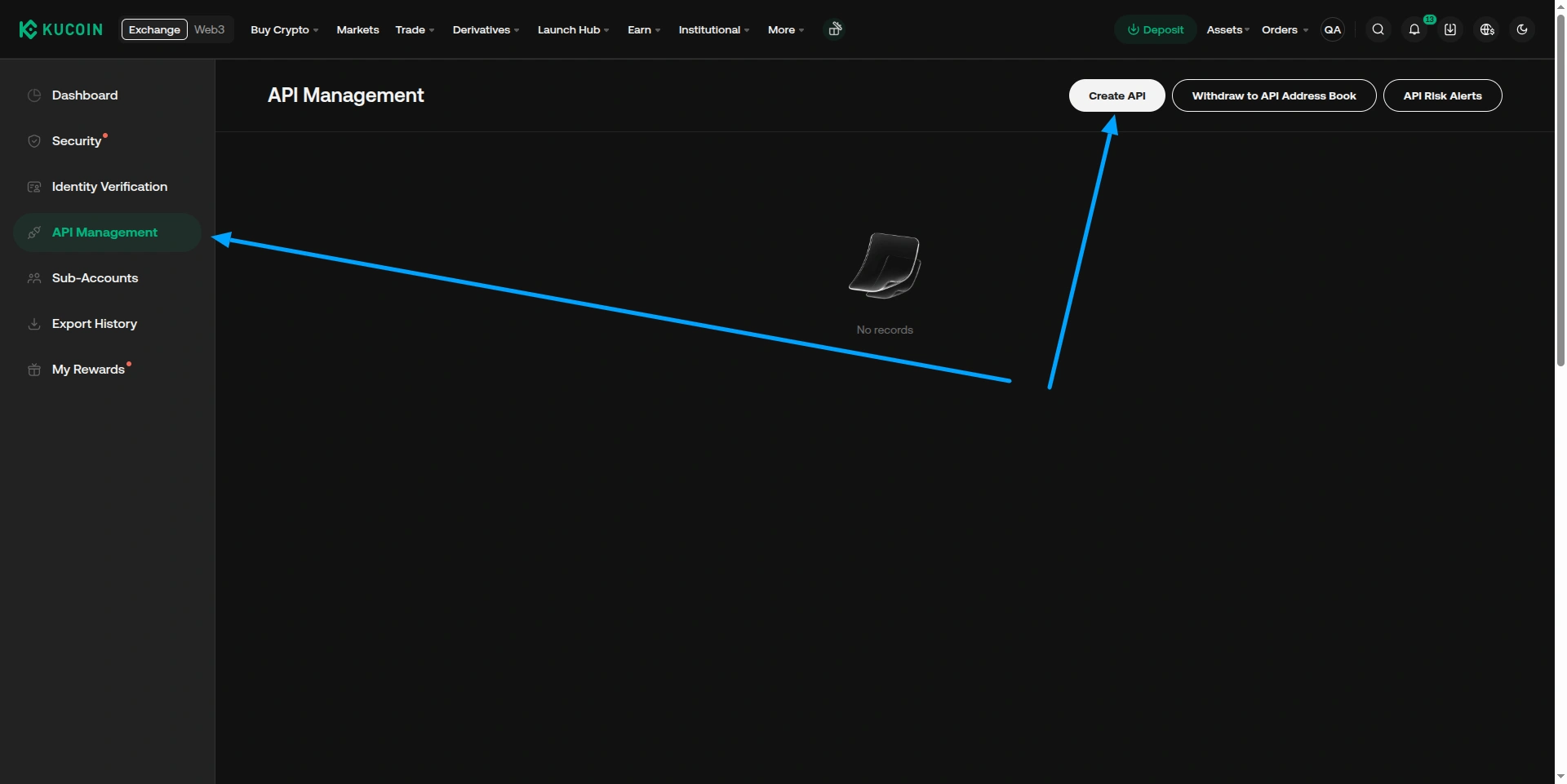This screenshot has width=1567, height=784.
Task: Click the Sub-Accounts people icon
Action: coord(34,278)
